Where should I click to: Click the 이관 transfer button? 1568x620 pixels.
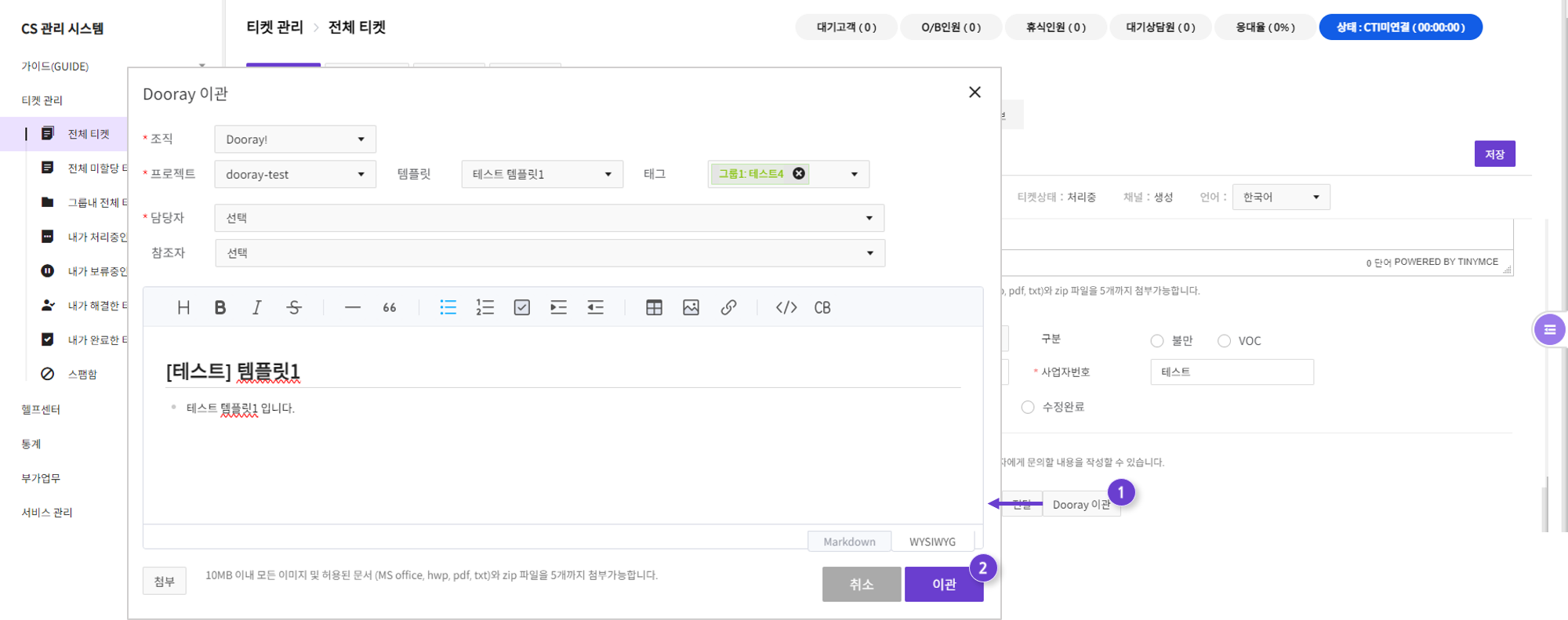tap(944, 584)
